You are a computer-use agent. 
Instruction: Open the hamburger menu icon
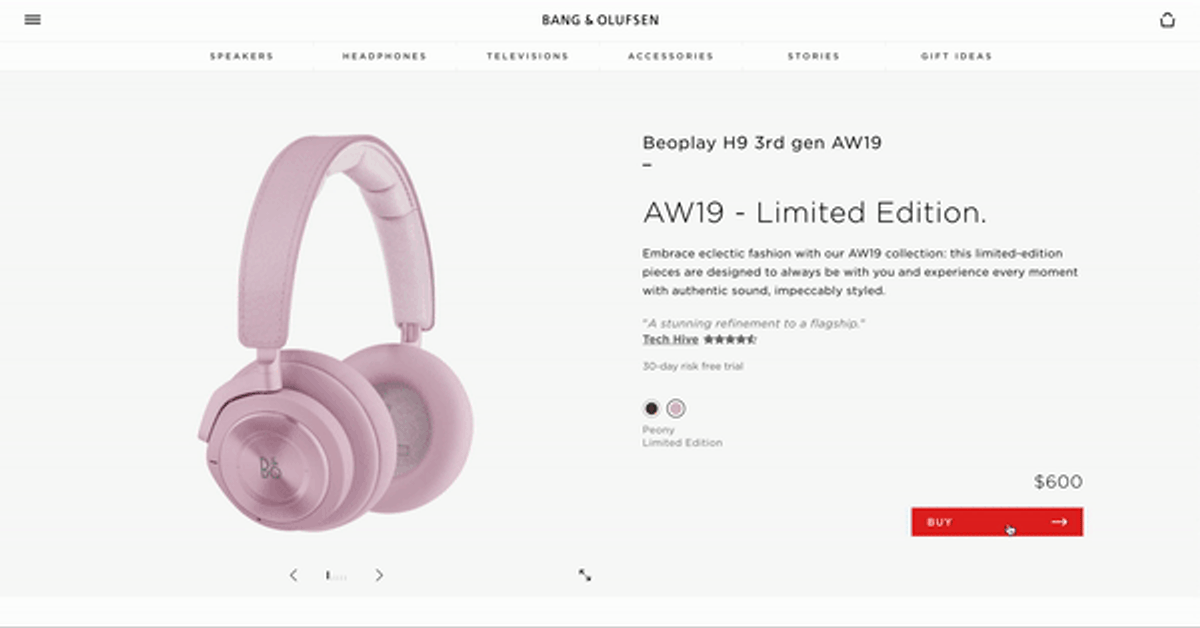[x=32, y=19]
